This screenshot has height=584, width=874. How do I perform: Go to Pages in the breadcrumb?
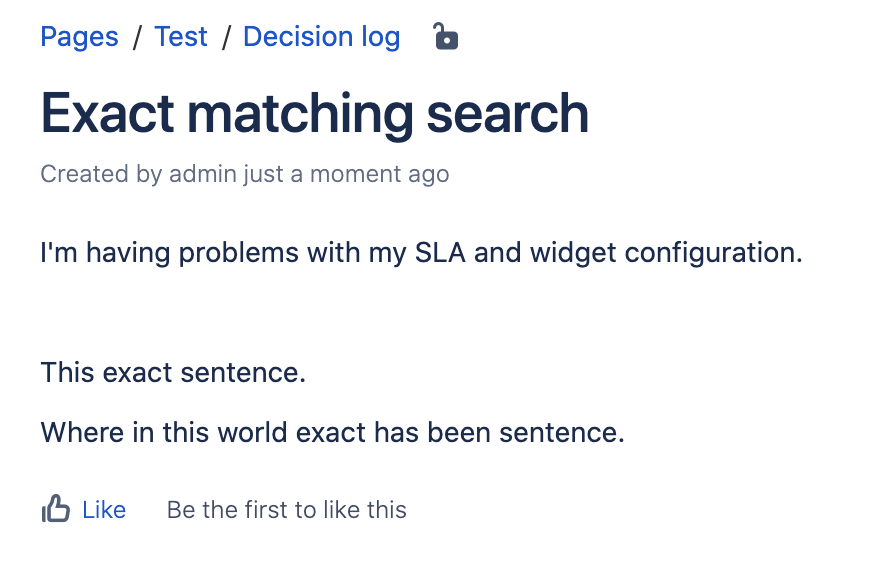(79, 37)
